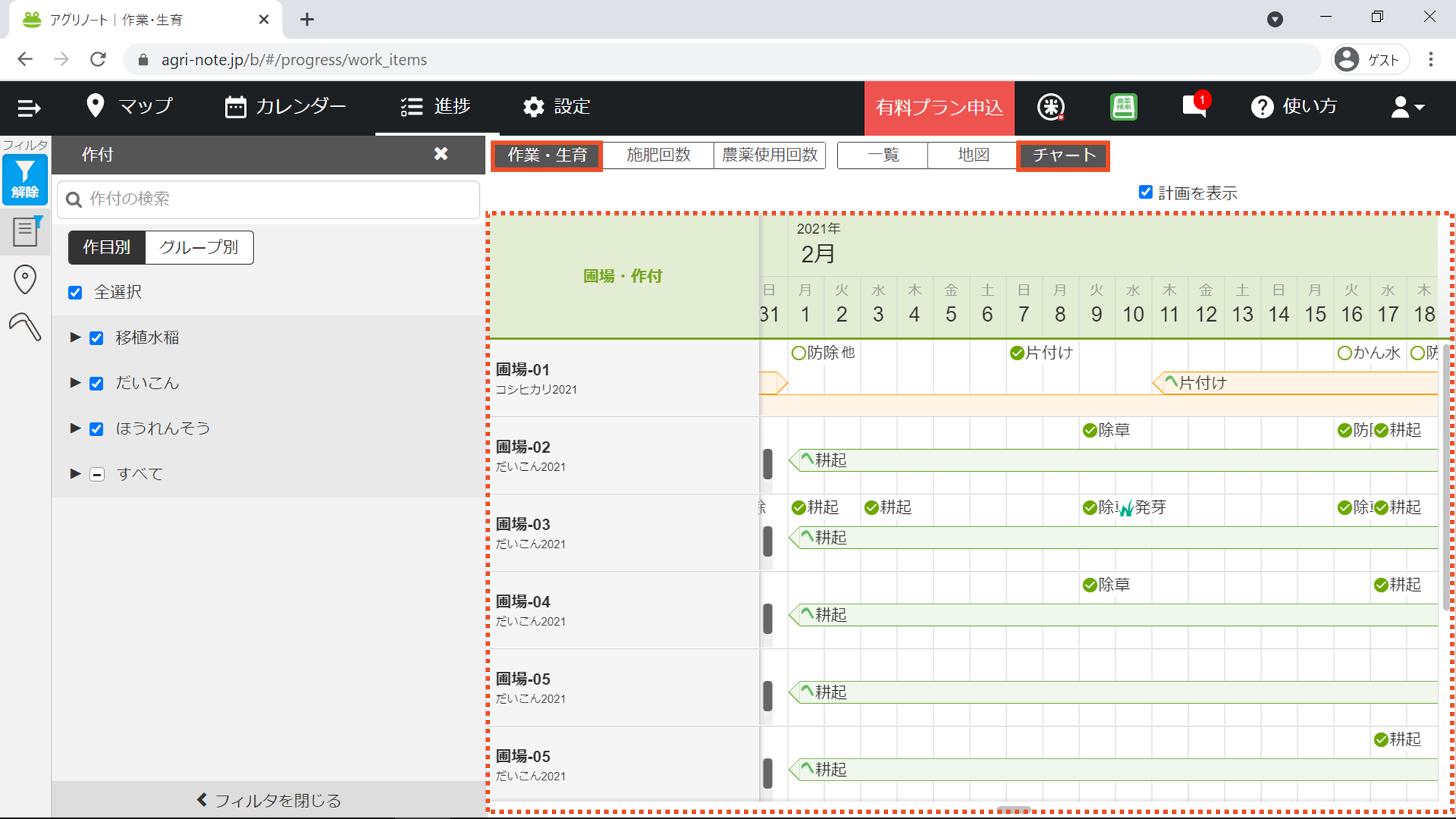Viewport: 1456px width, 819px height.
Task: Switch to the 施肥回数 tab
Action: coord(658,155)
